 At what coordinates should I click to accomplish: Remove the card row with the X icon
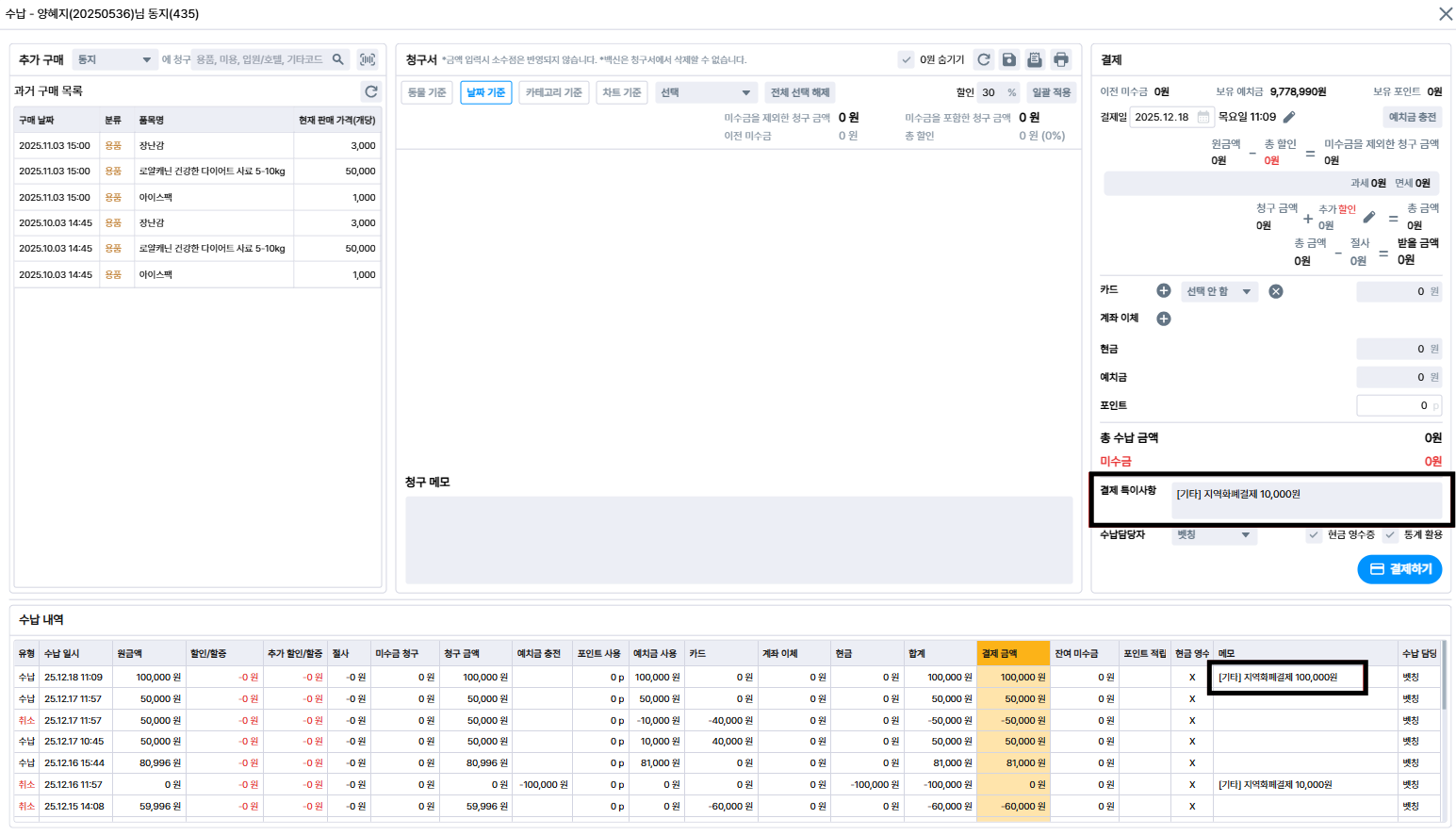[1276, 291]
